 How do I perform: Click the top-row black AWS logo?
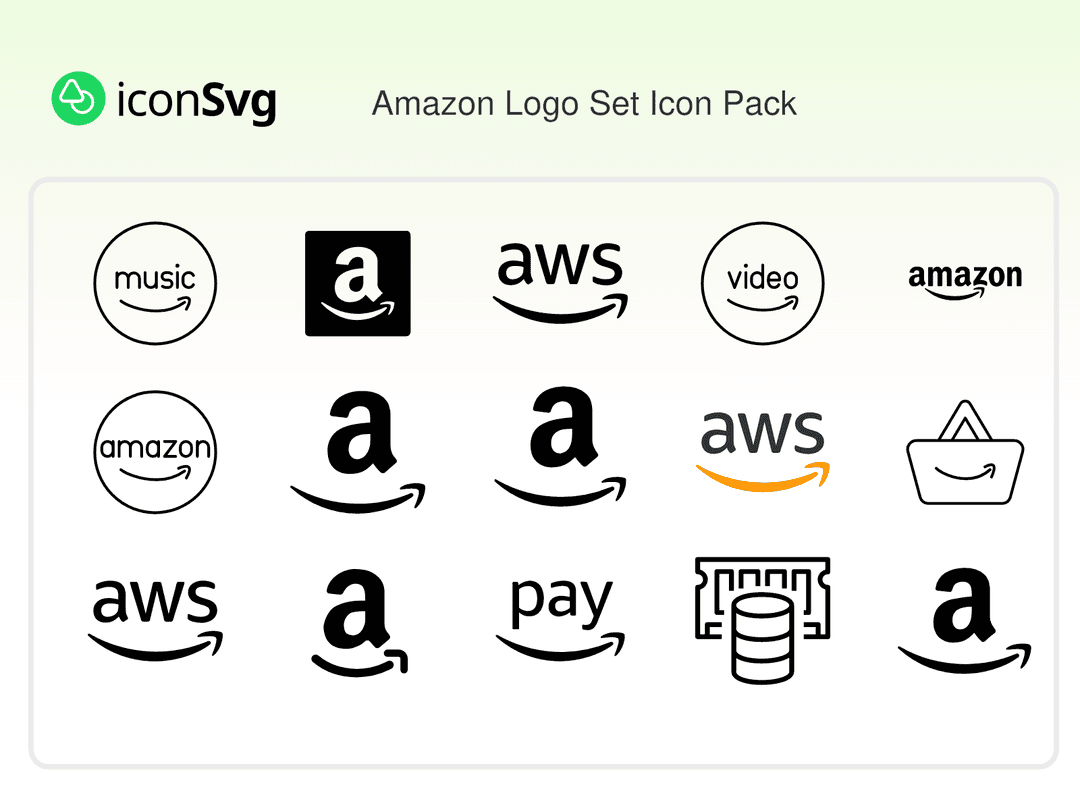[560, 282]
